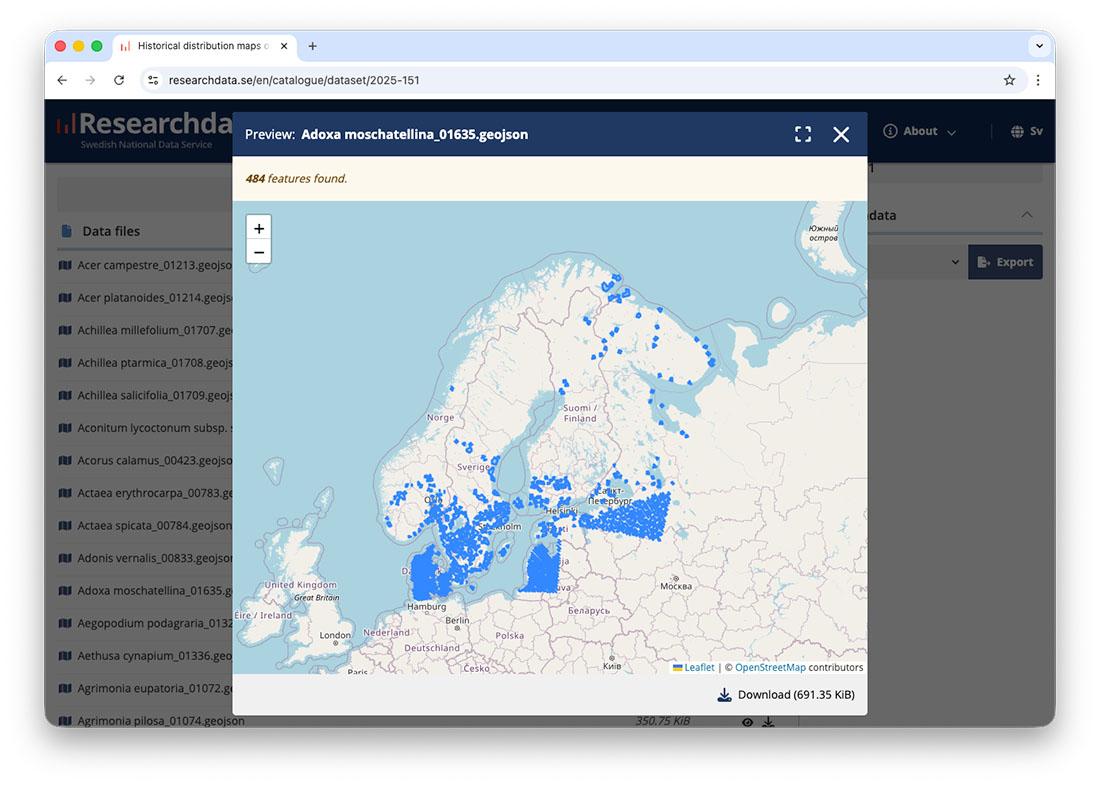Preview Agrimonia pilosa using its eye icon
The image size is (1100, 786).
[746, 720]
